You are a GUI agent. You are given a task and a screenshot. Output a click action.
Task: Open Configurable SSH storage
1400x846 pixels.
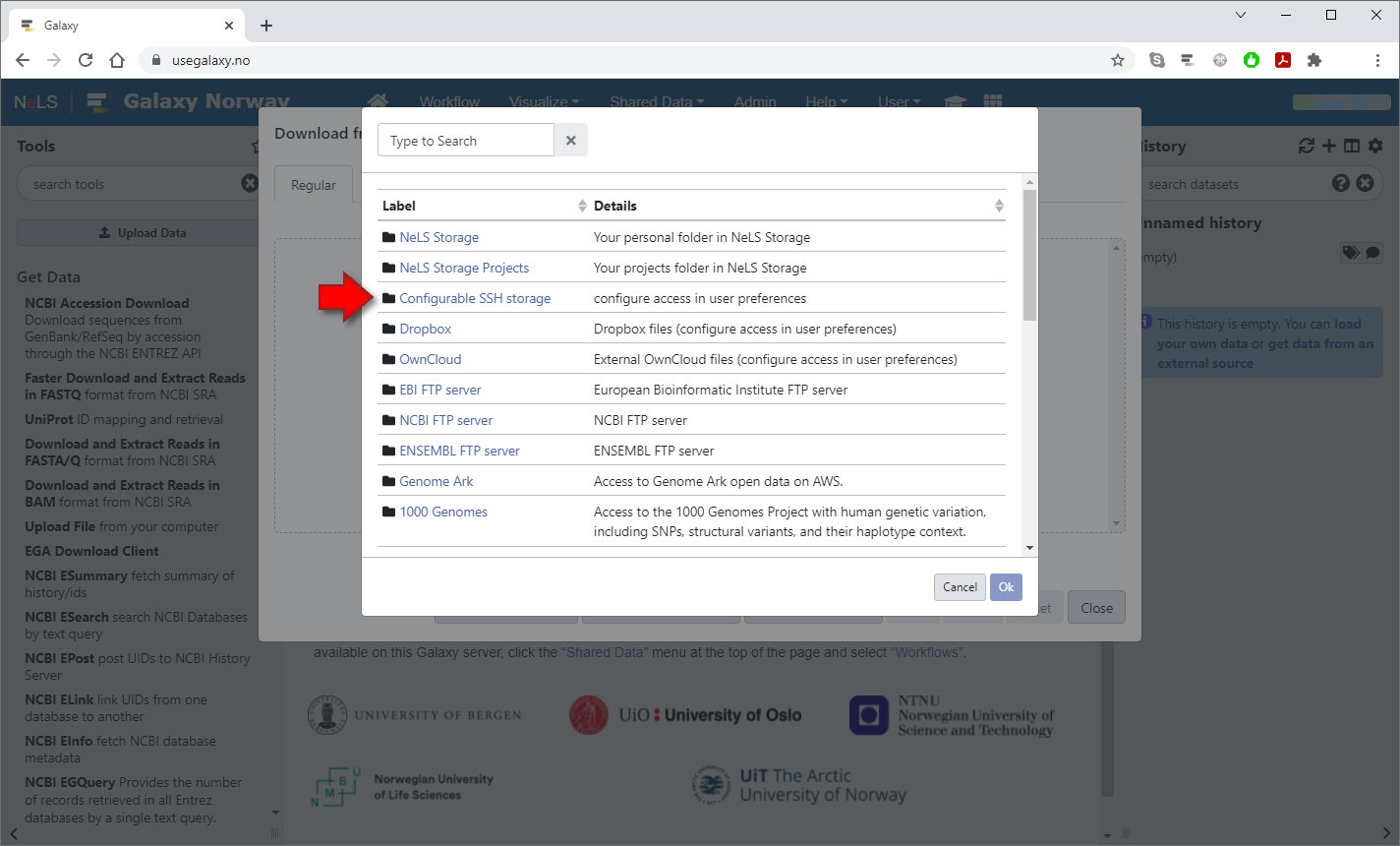(x=474, y=298)
